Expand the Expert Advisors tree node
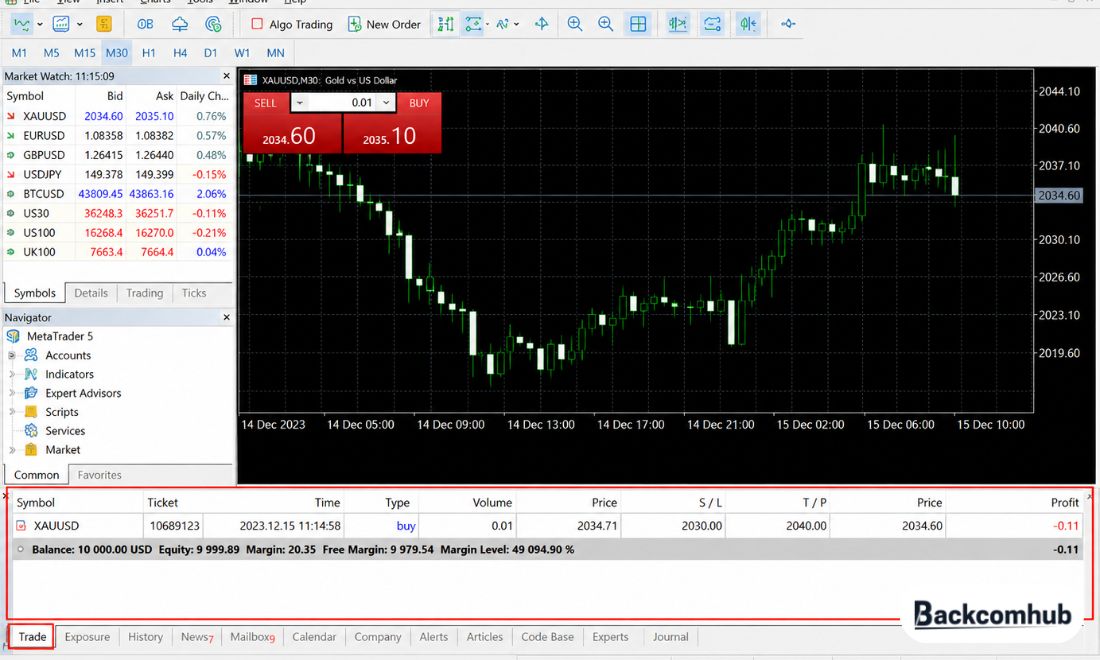The image size is (1100, 660). (11, 393)
